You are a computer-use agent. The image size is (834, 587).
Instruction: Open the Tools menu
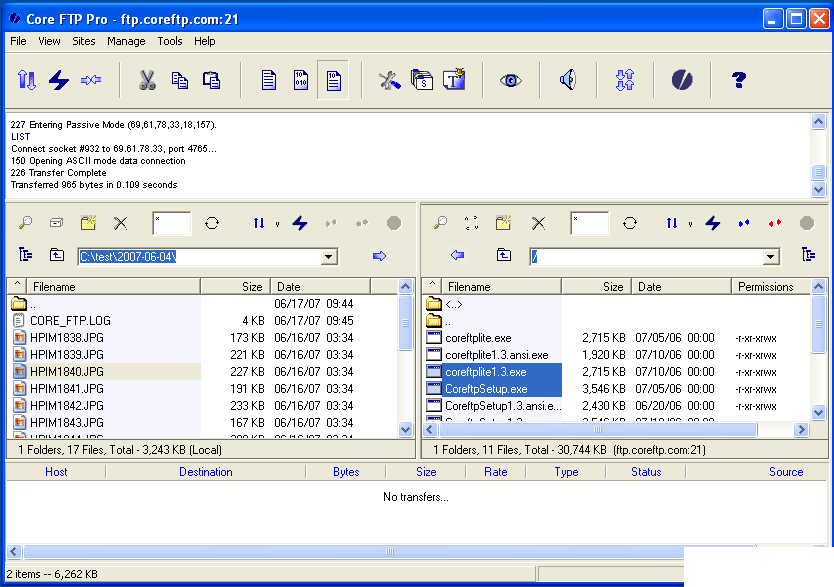click(170, 41)
